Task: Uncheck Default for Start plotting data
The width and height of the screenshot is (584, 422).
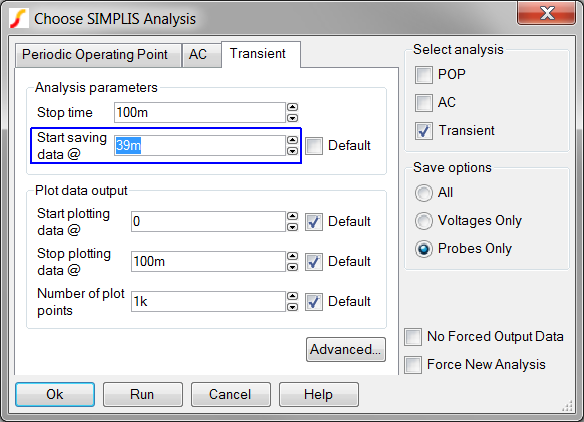Action: tap(314, 222)
